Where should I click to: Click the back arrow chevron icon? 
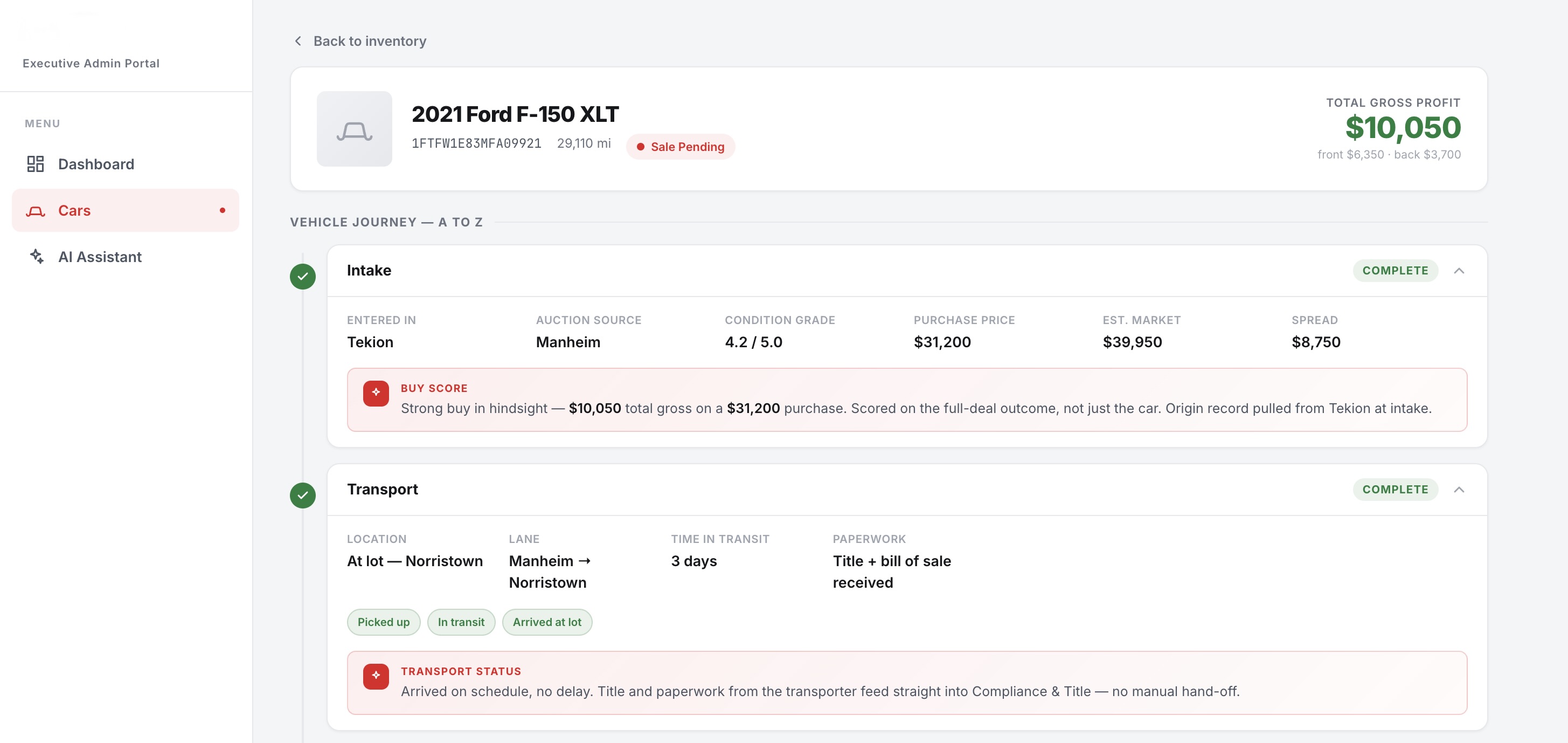(x=297, y=41)
